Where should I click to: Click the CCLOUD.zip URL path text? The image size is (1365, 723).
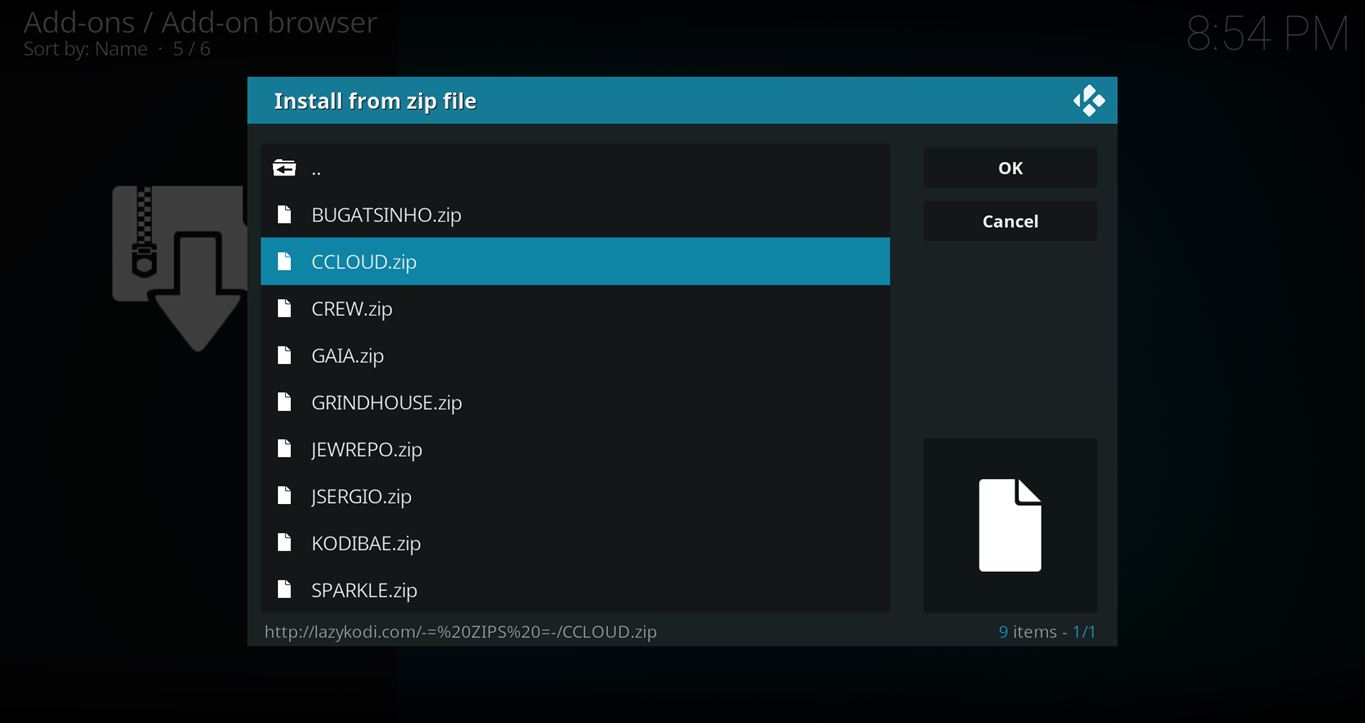coord(460,632)
